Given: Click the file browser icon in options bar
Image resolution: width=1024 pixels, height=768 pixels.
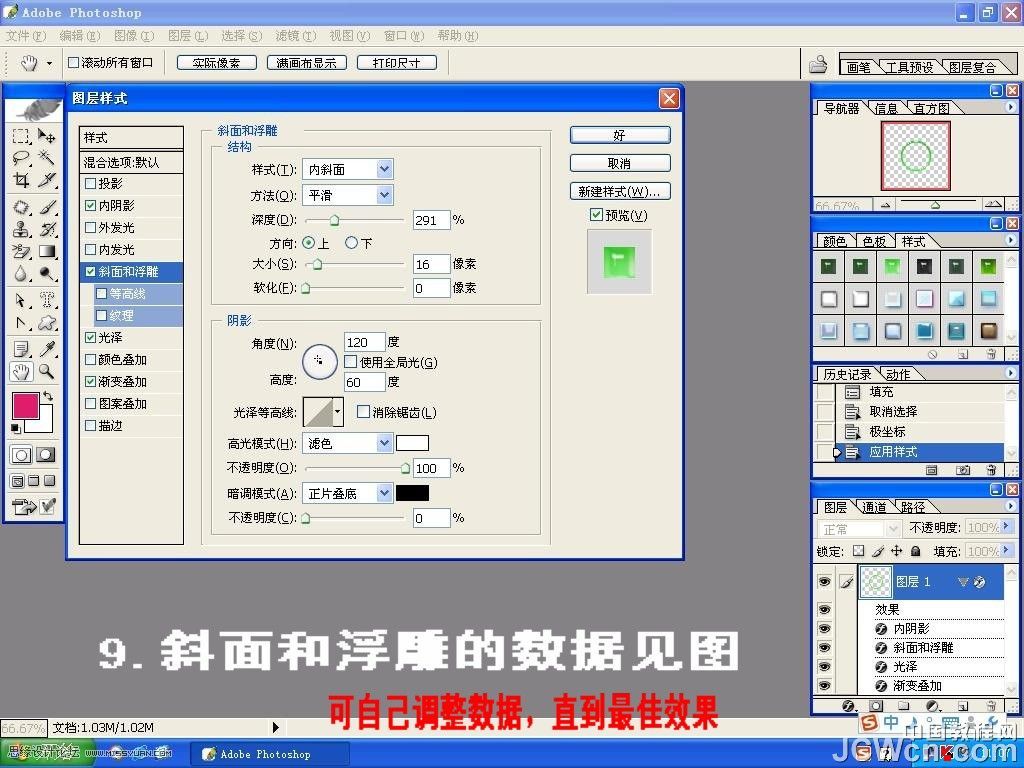Looking at the screenshot, I should coord(818,64).
